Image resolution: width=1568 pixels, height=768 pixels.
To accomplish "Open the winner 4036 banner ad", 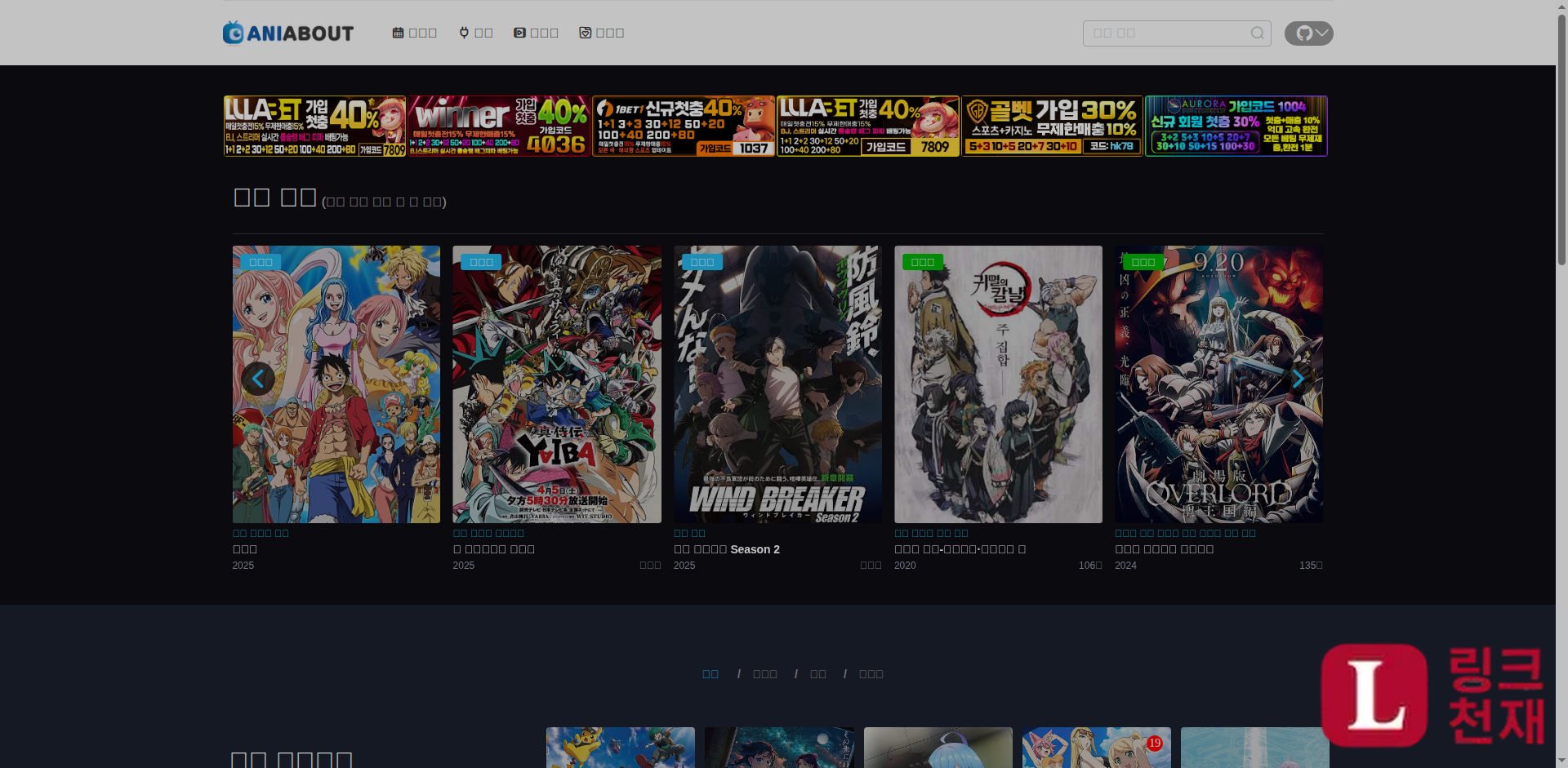I will coord(499,127).
